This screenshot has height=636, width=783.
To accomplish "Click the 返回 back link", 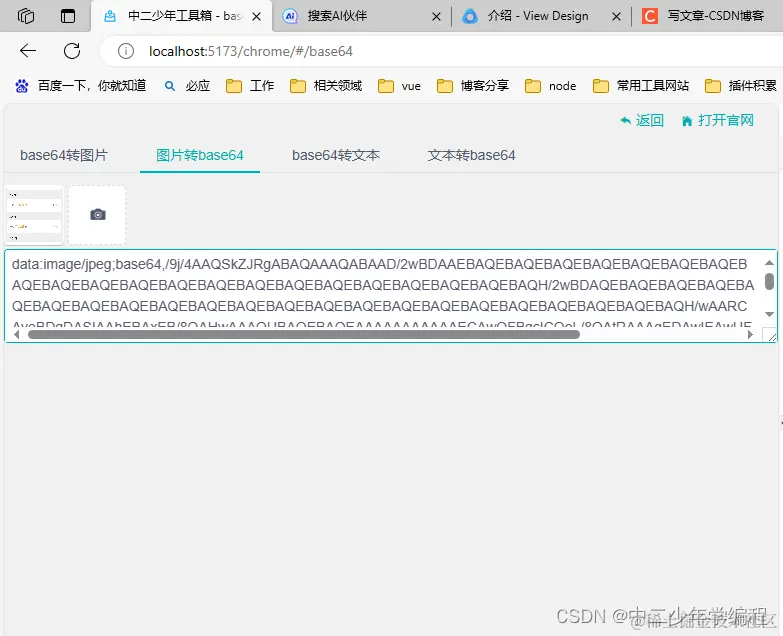I will 642,120.
